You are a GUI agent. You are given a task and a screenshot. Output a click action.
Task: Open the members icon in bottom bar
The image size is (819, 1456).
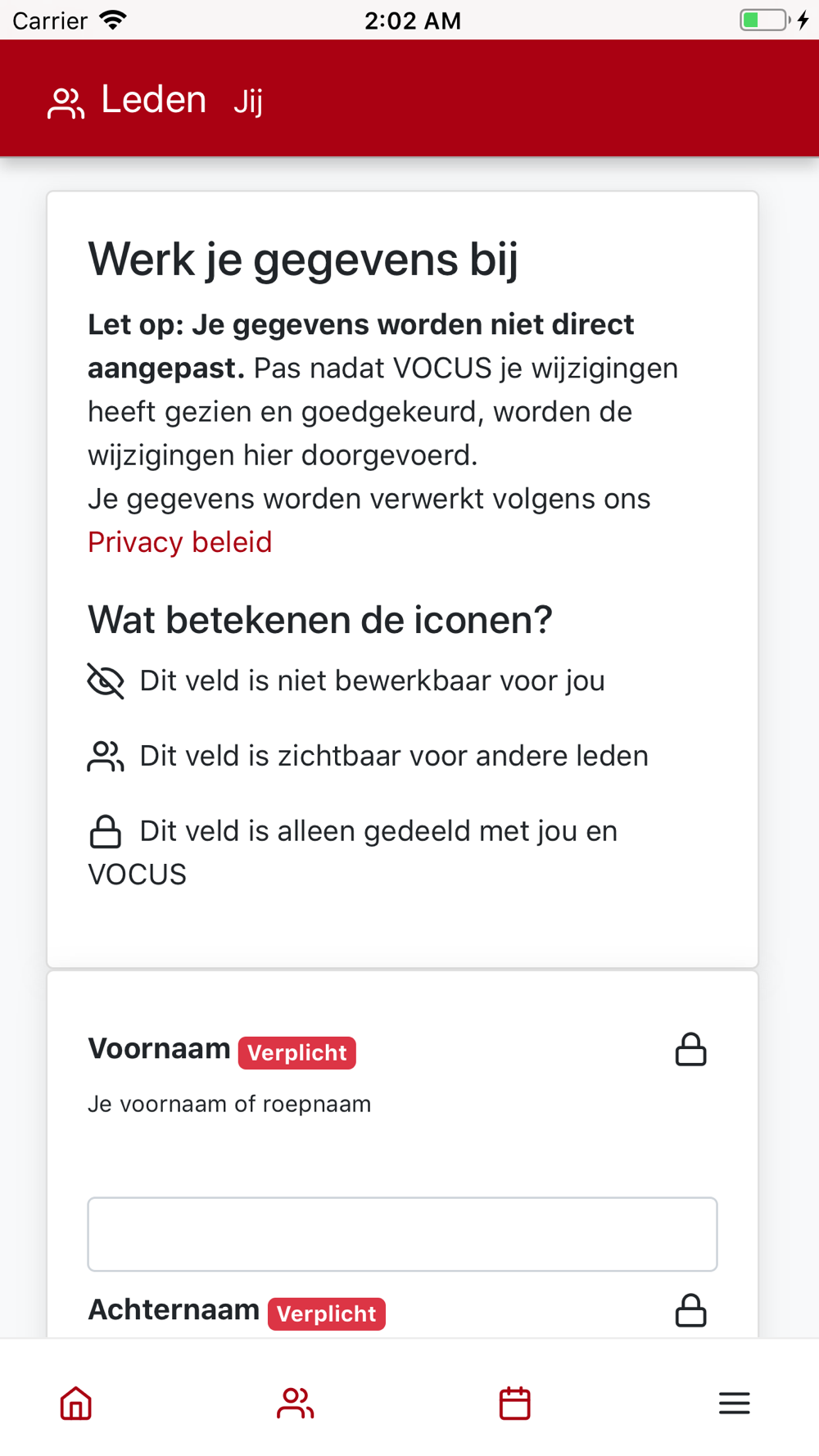click(x=295, y=1403)
